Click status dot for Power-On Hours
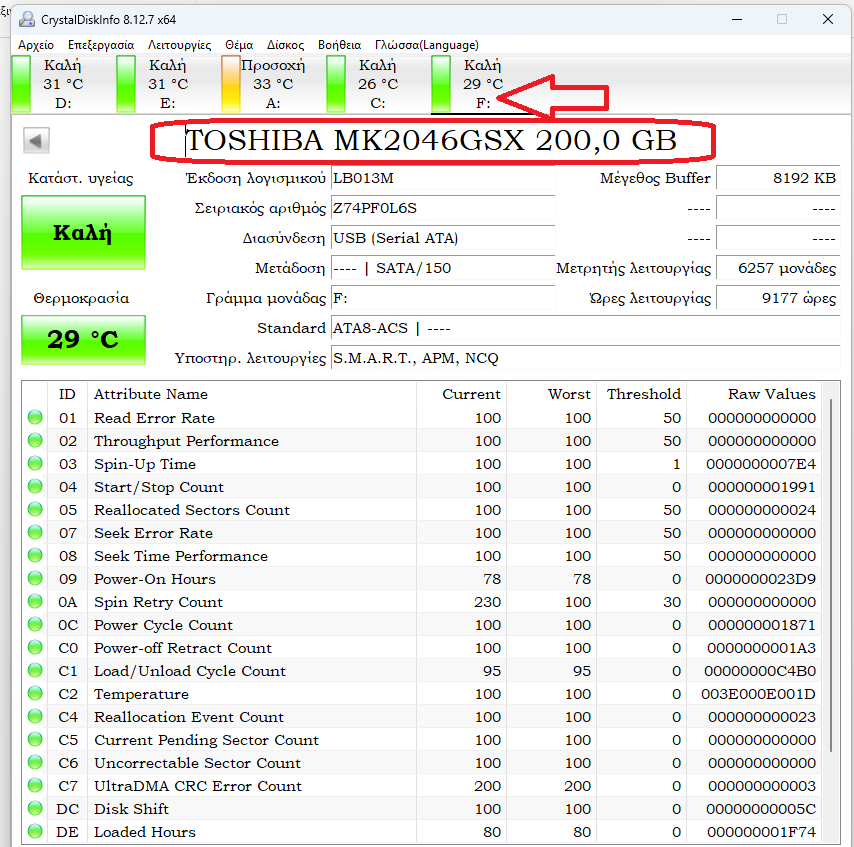The image size is (854, 847). coord(35,578)
